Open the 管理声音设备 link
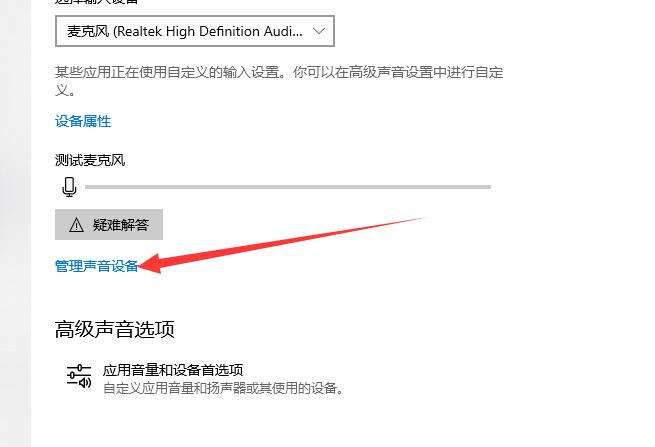Image resolution: width=655 pixels, height=447 pixels. (96, 266)
